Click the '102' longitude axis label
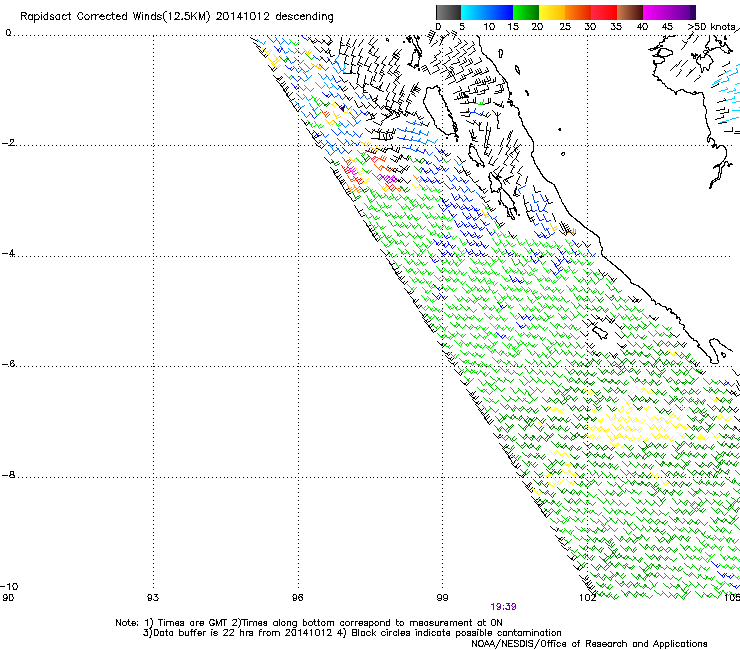740x650 pixels. coord(588,598)
